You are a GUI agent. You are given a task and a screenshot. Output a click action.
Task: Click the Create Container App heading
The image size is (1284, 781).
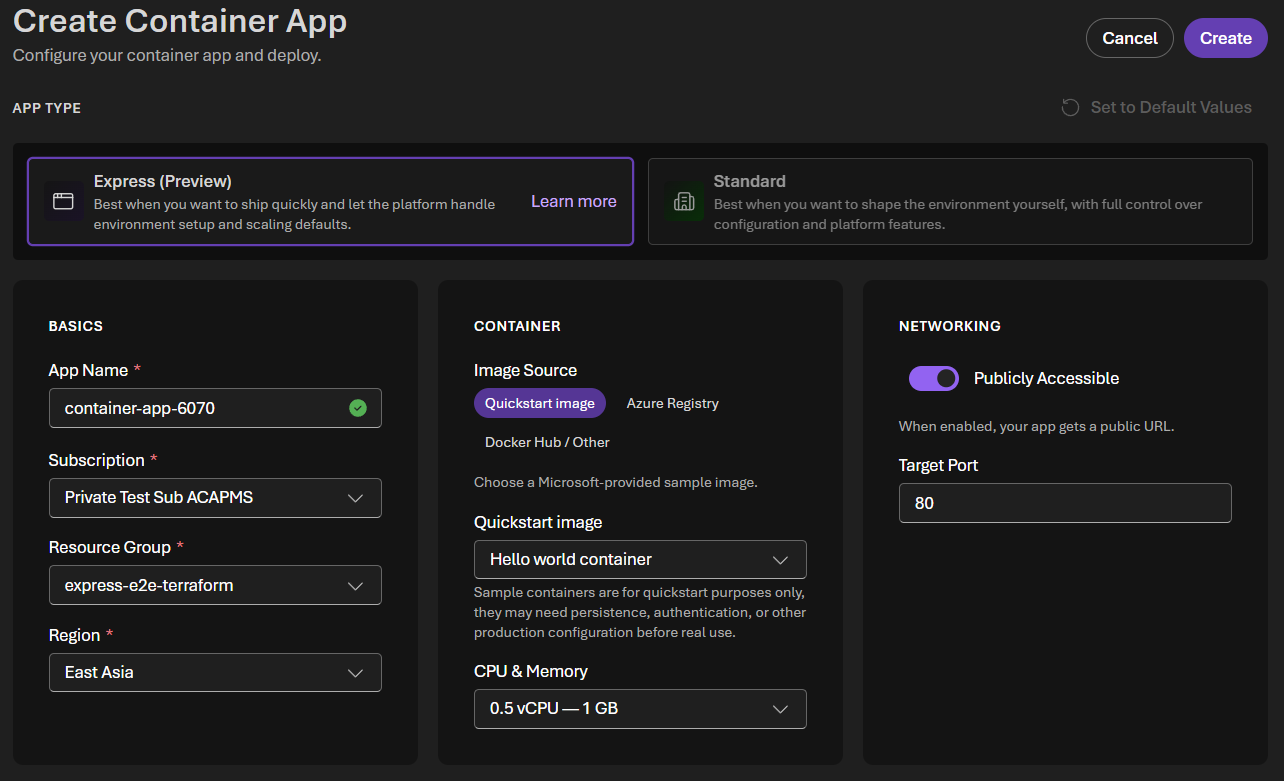tap(180, 20)
